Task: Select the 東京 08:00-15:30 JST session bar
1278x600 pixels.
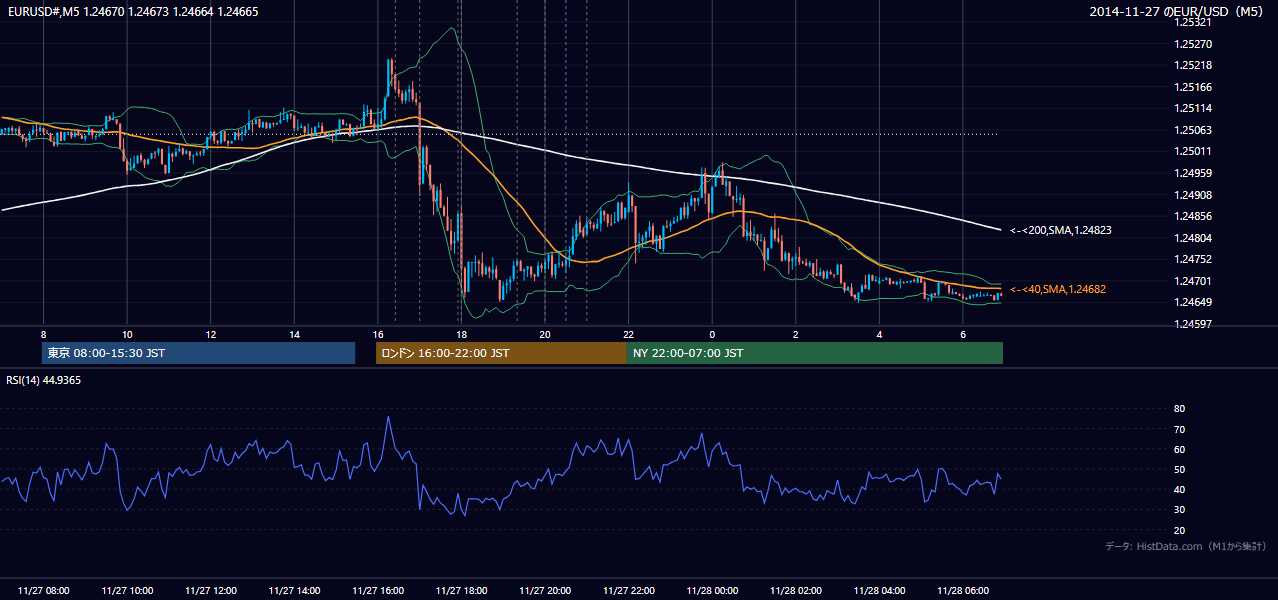Action: pyautogui.click(x=199, y=353)
